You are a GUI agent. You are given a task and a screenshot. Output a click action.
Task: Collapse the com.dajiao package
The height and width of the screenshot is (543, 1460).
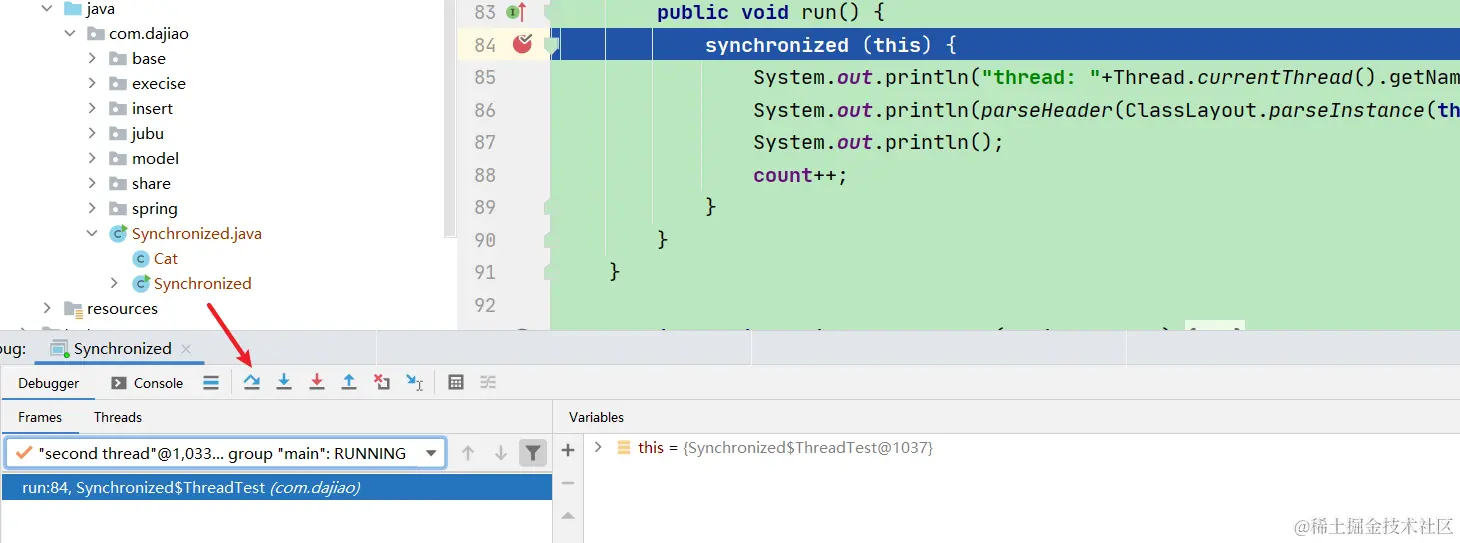point(70,33)
